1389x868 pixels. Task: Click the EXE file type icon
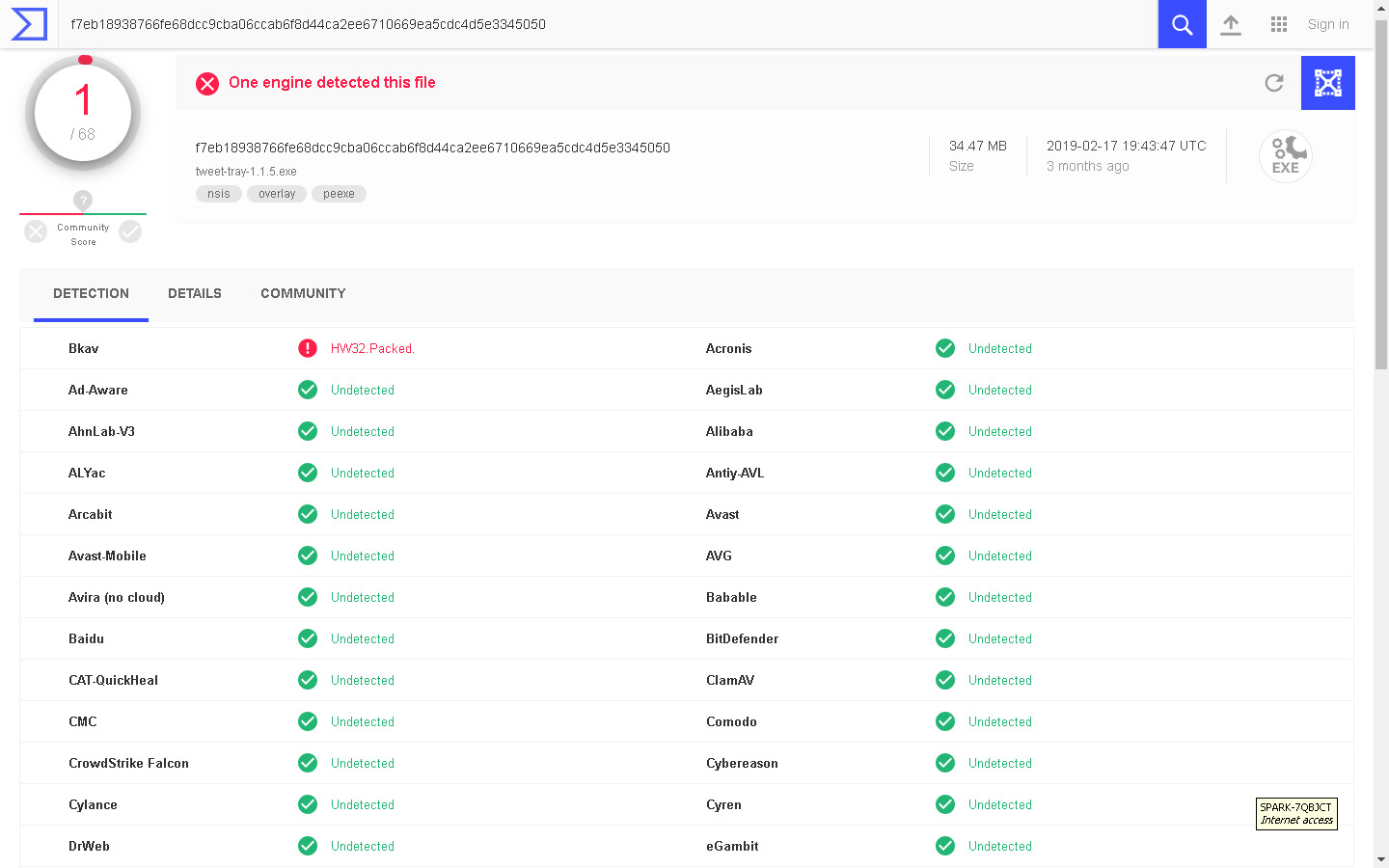pyautogui.click(x=1286, y=156)
